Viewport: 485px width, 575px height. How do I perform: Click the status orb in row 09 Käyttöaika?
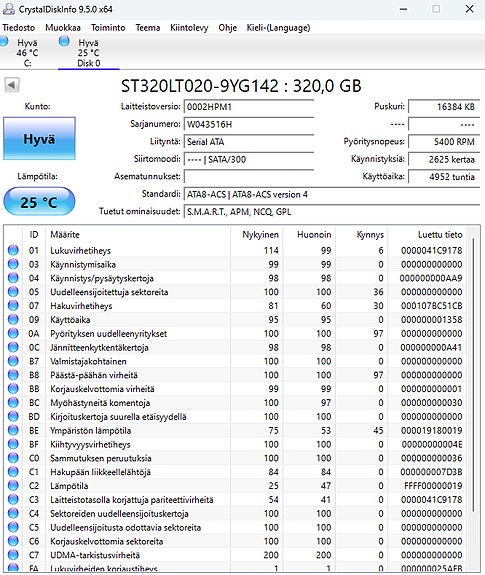13,319
